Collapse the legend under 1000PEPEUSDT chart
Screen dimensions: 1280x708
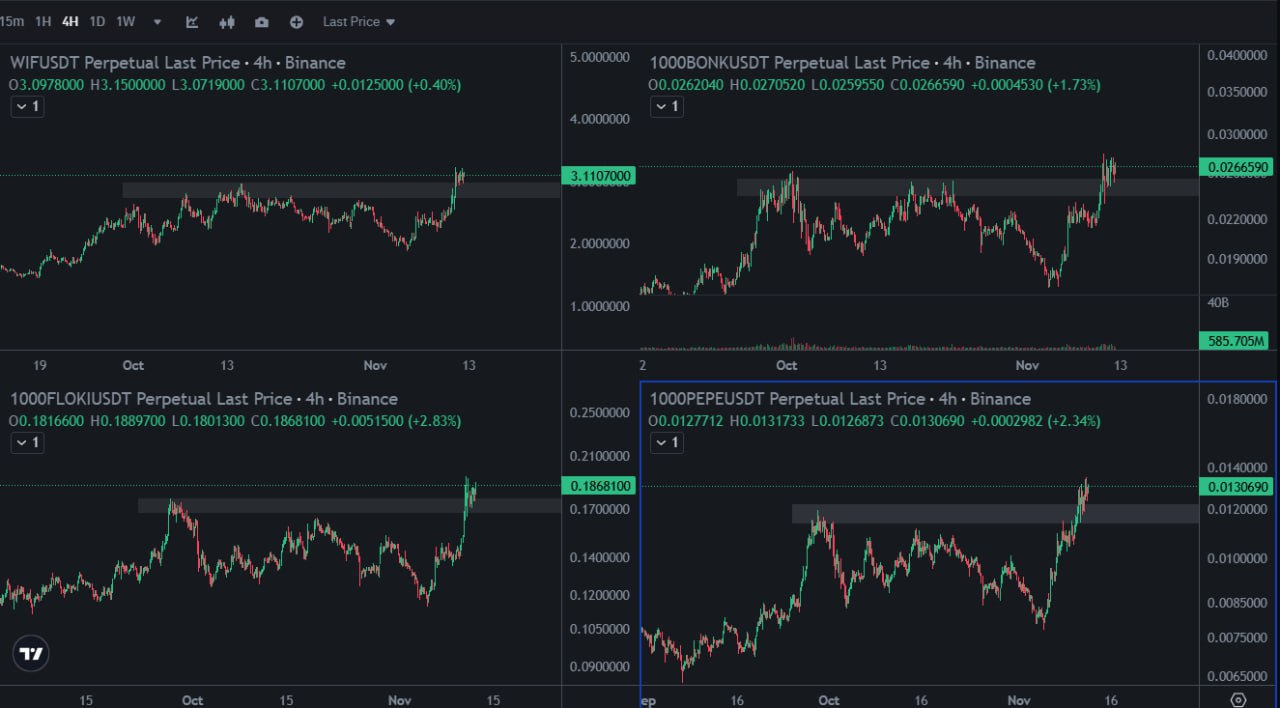[666, 442]
